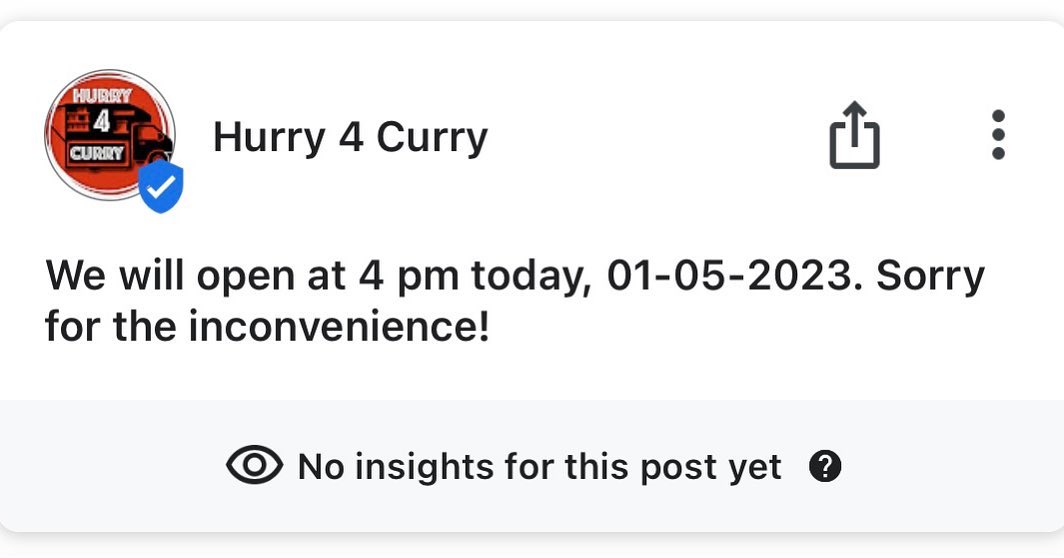Click the Hurry 4 Curry business name
Image resolution: width=1064 pixels, height=558 pixels.
click(x=350, y=137)
